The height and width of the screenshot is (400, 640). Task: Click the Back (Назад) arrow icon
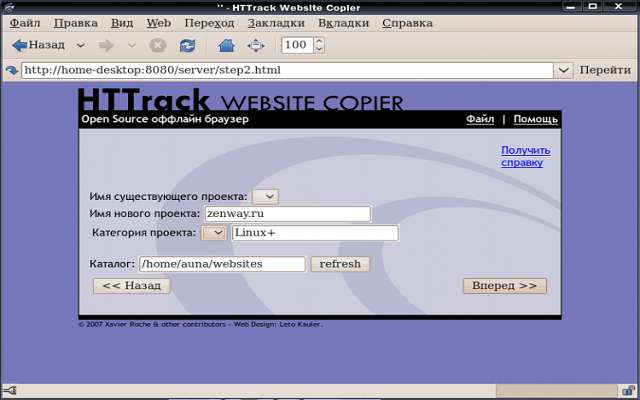[x=19, y=45]
